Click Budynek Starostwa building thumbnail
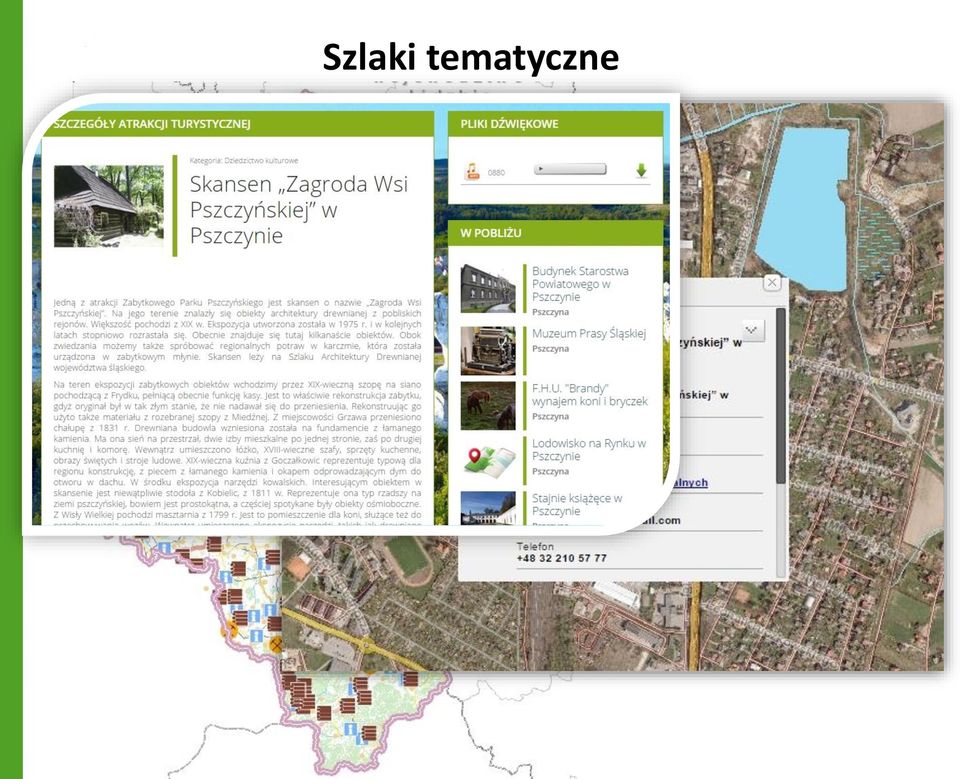The width and height of the screenshot is (960, 779). point(488,288)
